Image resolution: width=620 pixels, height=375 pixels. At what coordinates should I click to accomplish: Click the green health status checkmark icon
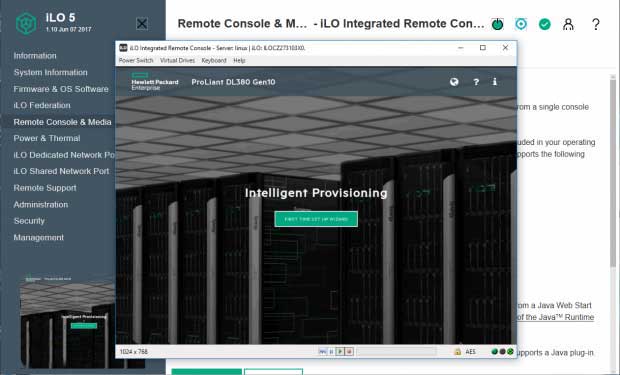click(x=545, y=25)
